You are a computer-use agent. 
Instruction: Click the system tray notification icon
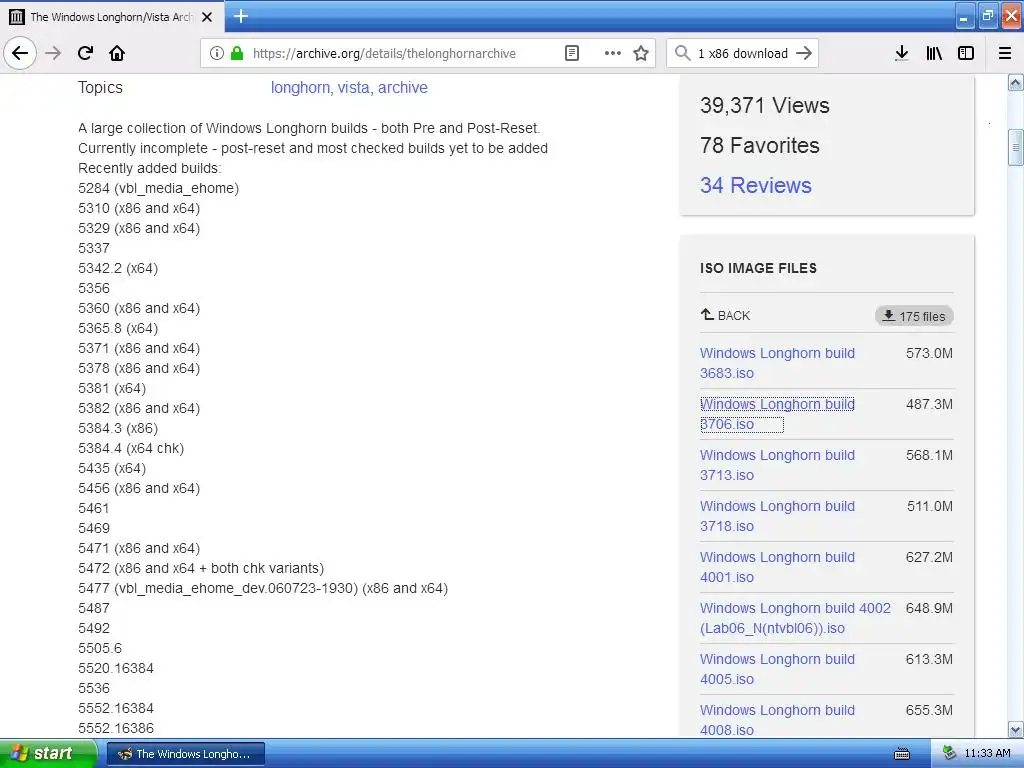pyautogui.click(x=949, y=753)
